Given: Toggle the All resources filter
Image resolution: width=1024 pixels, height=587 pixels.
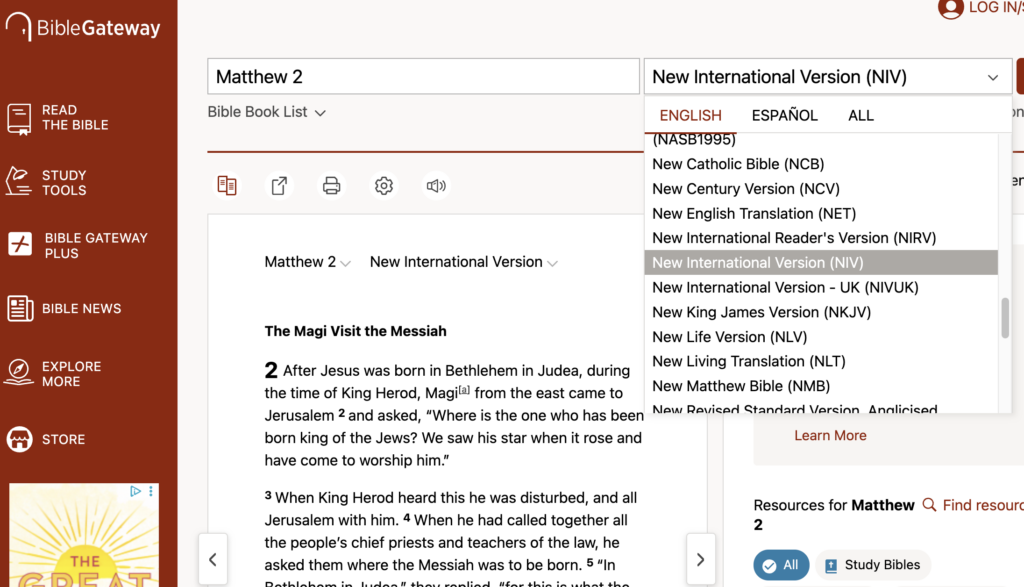Looking at the screenshot, I should point(781,565).
